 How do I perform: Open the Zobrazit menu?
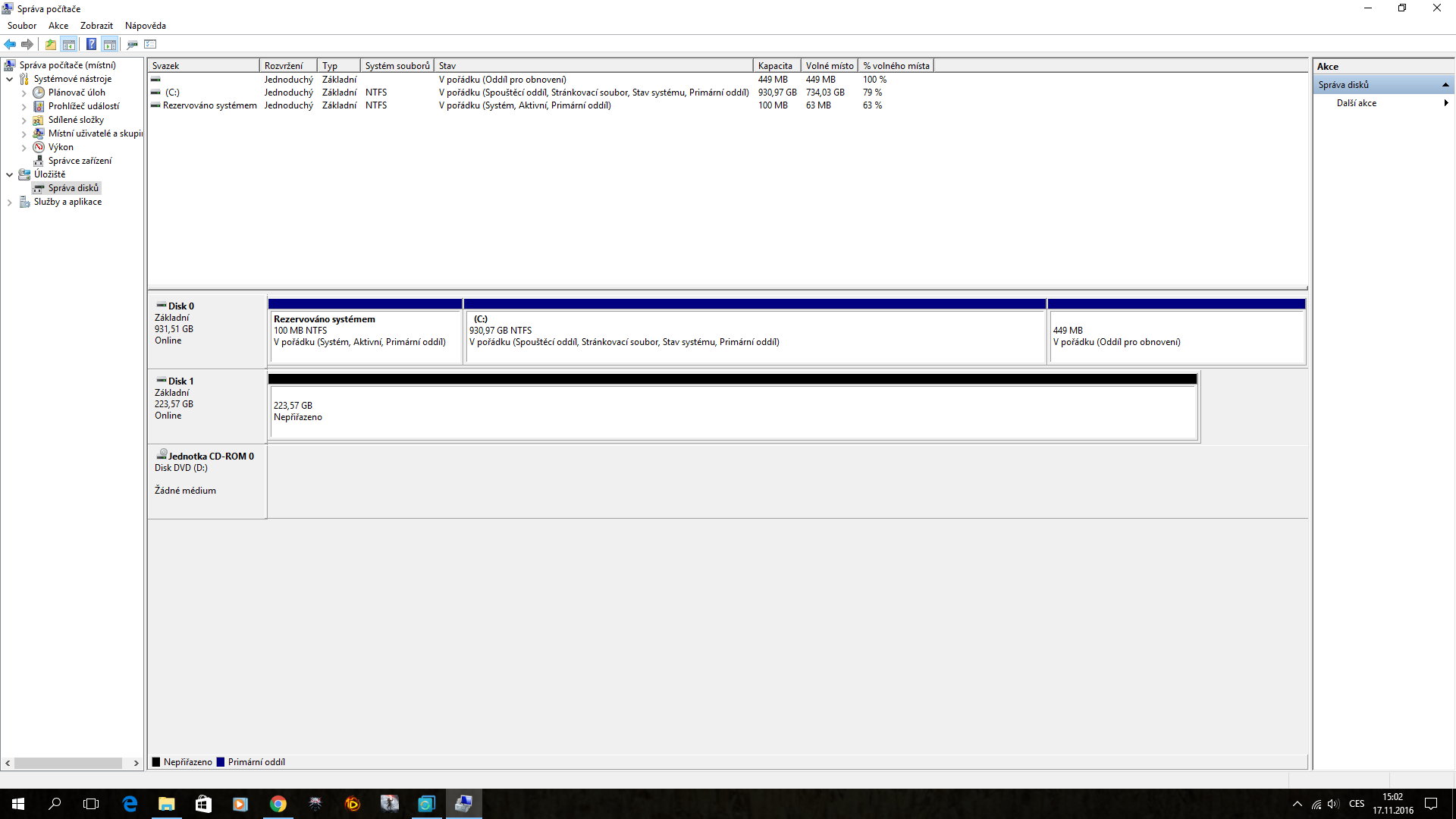[96, 26]
